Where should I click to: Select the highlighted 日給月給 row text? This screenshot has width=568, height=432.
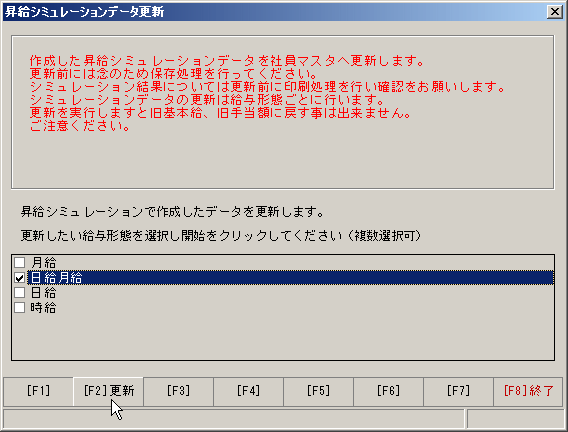(57, 278)
